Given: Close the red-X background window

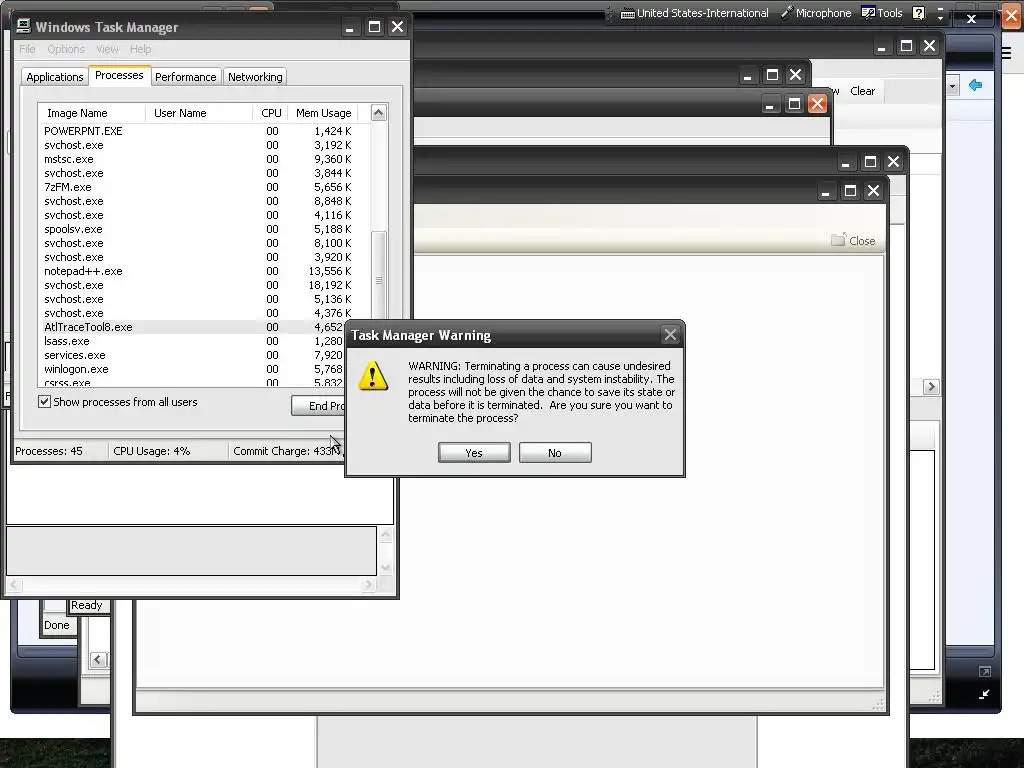Looking at the screenshot, I should (x=817, y=104).
